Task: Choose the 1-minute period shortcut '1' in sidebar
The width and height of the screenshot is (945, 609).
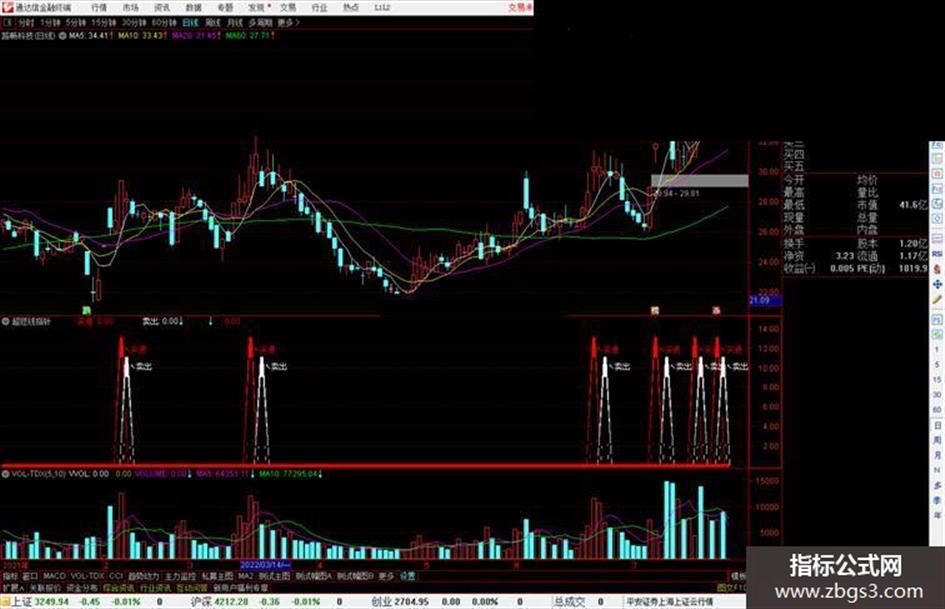Action: [x=937, y=349]
